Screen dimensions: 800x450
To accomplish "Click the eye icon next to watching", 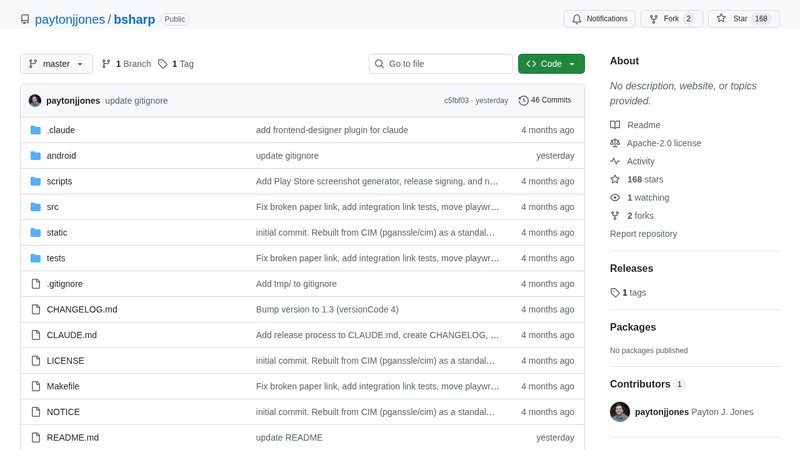I will (x=615, y=197).
